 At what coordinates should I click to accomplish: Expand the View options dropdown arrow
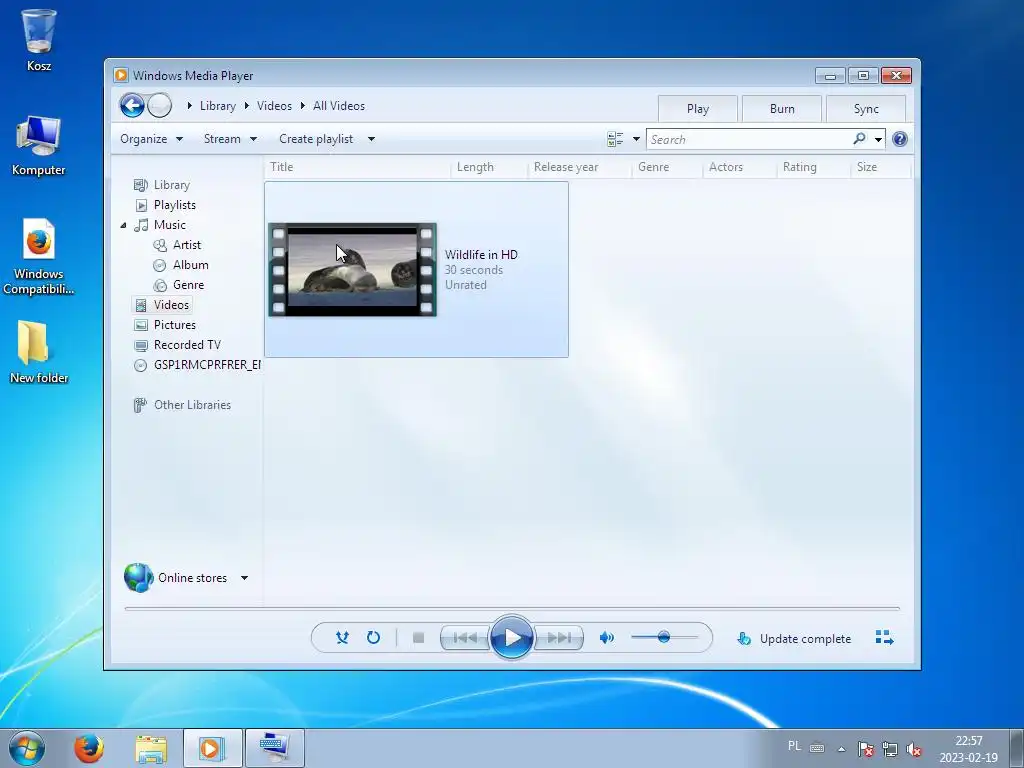click(x=636, y=139)
